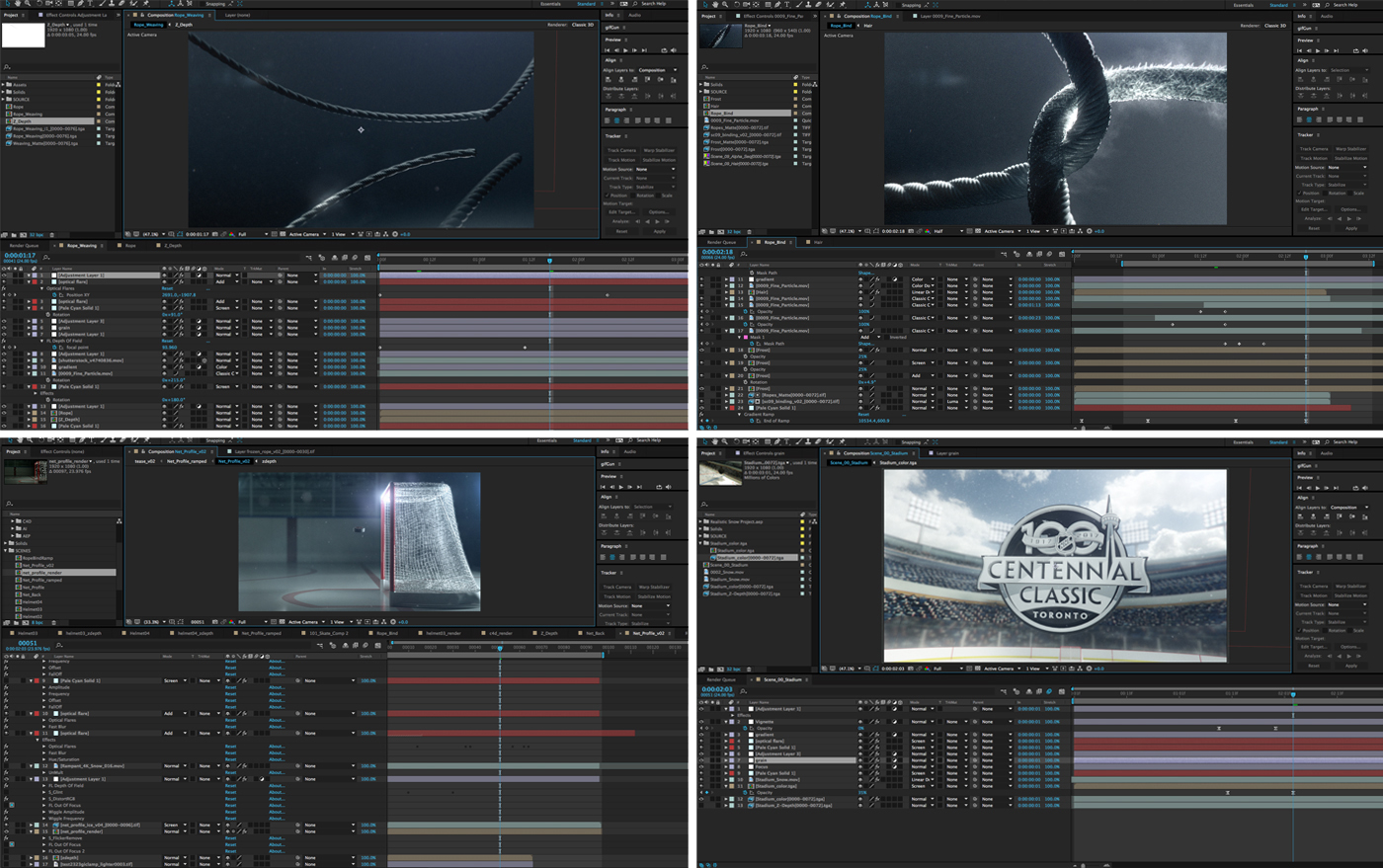Select the Brush tool in Scene_00_Stadium window

point(798,441)
